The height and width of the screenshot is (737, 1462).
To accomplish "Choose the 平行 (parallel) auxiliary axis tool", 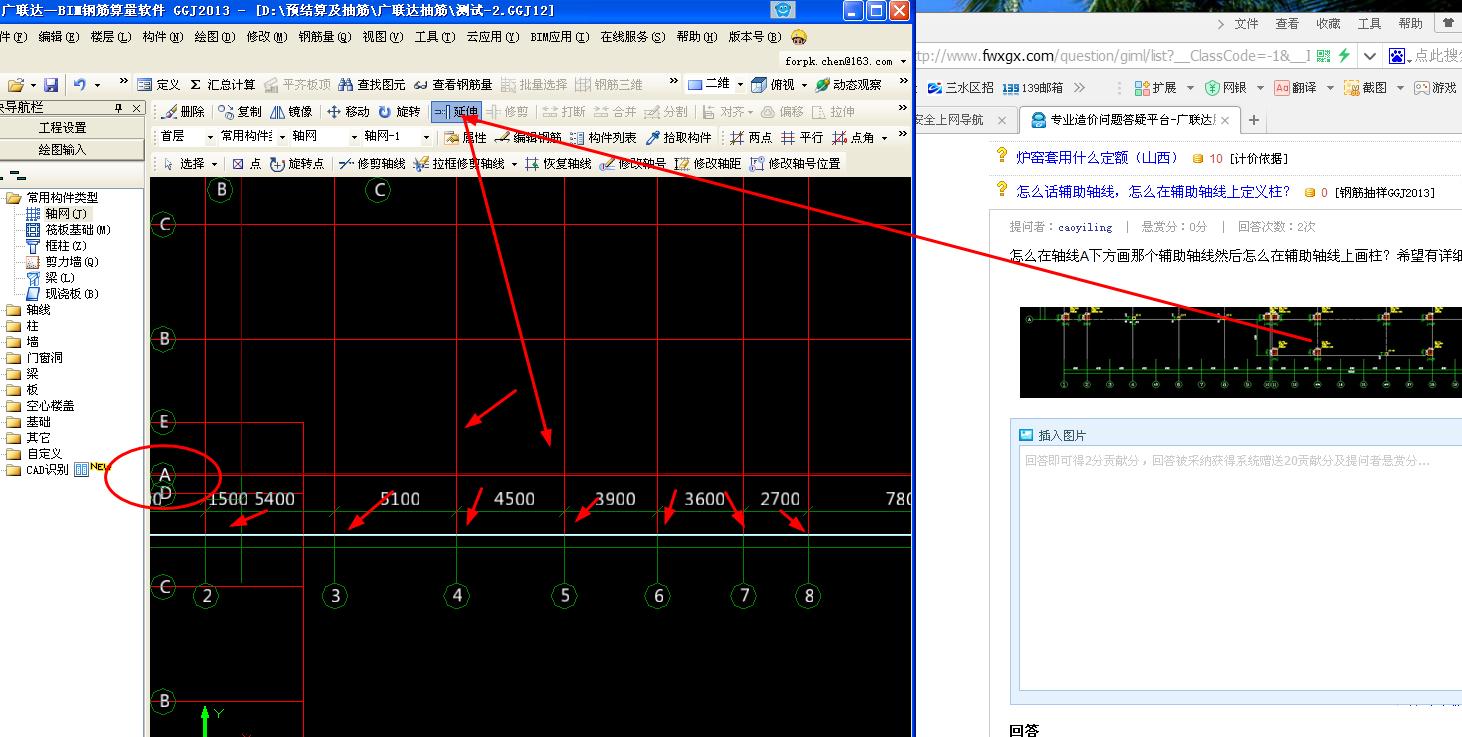I will 802,137.
